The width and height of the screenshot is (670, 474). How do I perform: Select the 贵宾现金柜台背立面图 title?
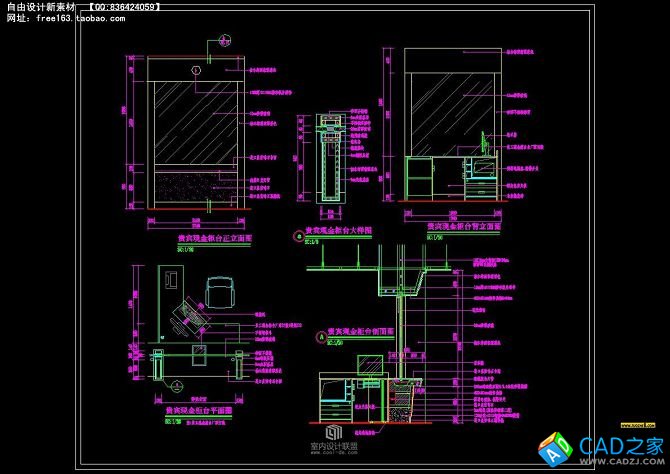[x=463, y=228]
